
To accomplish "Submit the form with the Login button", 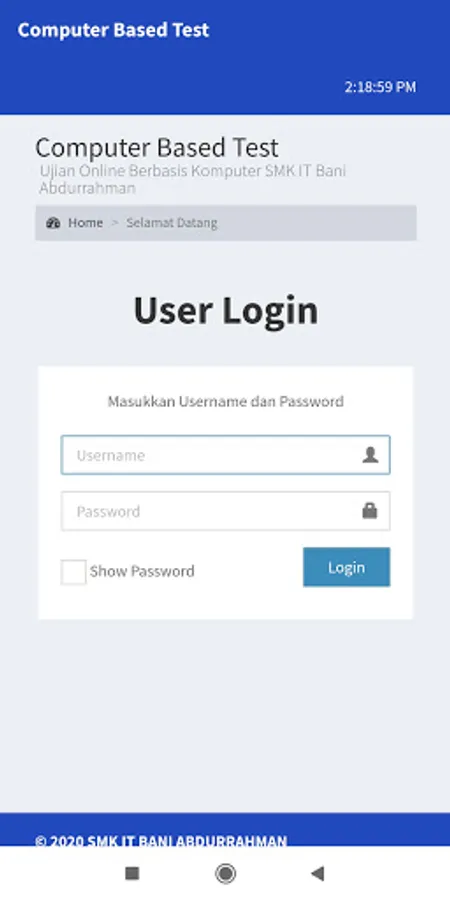I will 347,567.
